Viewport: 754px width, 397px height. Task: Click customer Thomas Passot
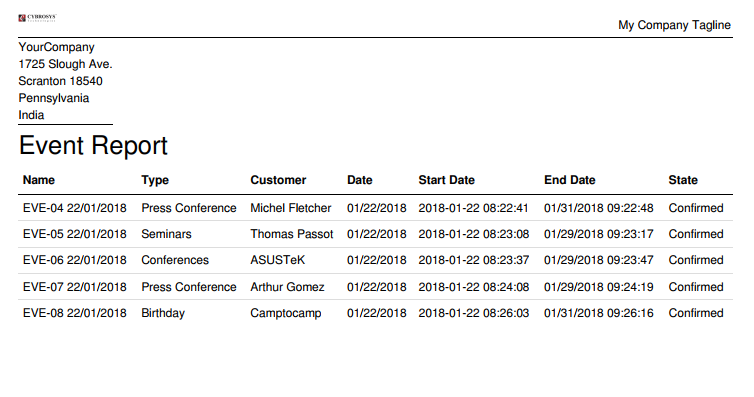[x=291, y=234]
